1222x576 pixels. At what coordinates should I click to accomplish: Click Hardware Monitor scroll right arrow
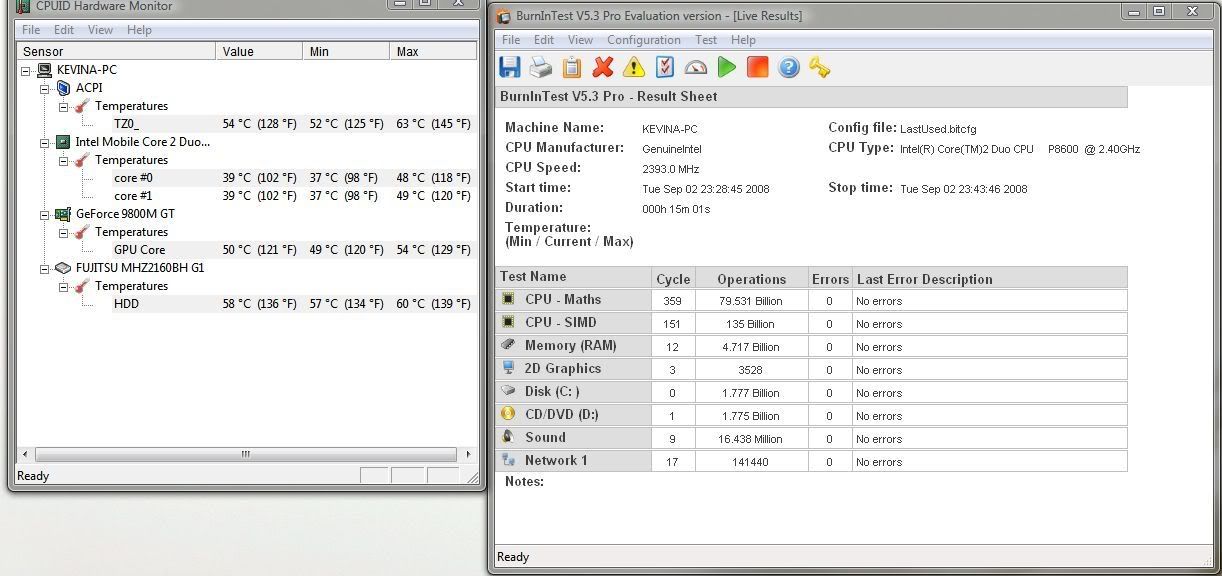coord(468,454)
